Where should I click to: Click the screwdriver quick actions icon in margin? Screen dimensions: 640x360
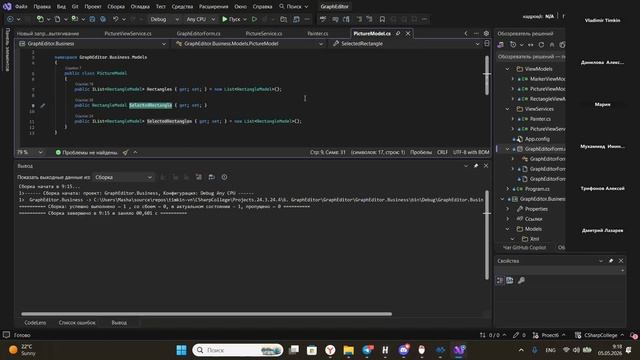click(x=43, y=105)
